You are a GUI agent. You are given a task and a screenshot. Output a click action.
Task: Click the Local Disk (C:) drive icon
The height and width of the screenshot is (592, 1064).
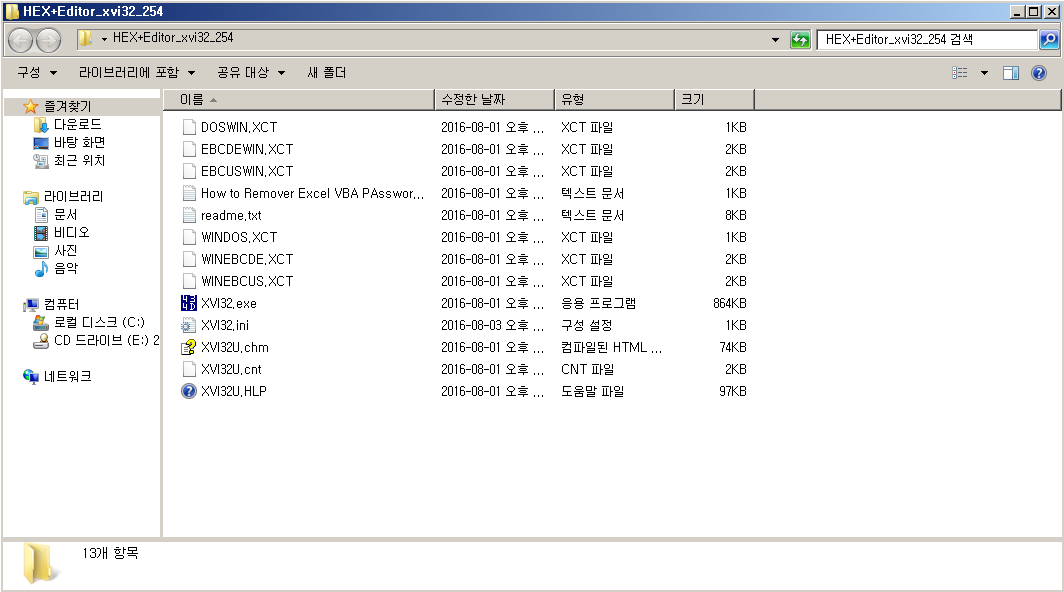(x=41, y=322)
